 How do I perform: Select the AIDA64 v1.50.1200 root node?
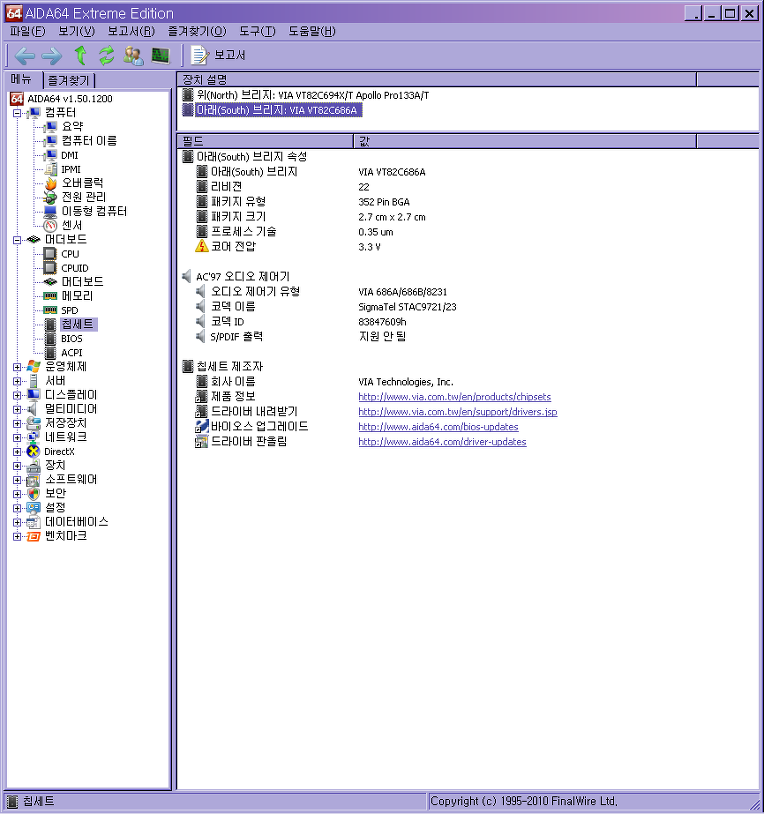70,99
